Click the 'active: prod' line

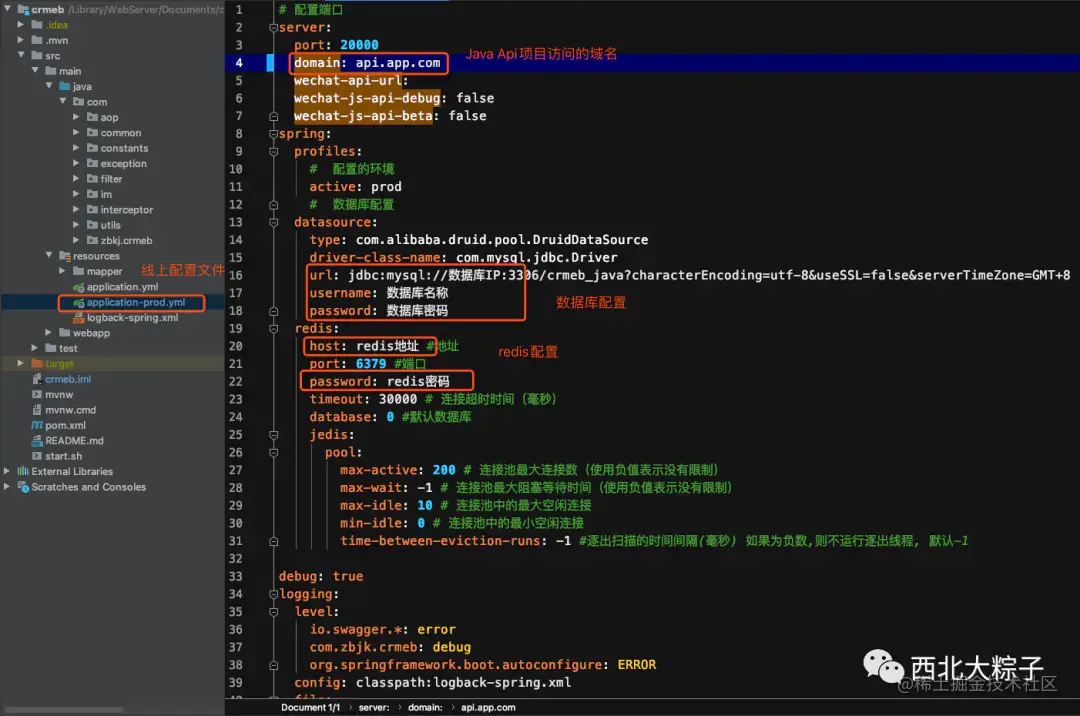tap(355, 187)
